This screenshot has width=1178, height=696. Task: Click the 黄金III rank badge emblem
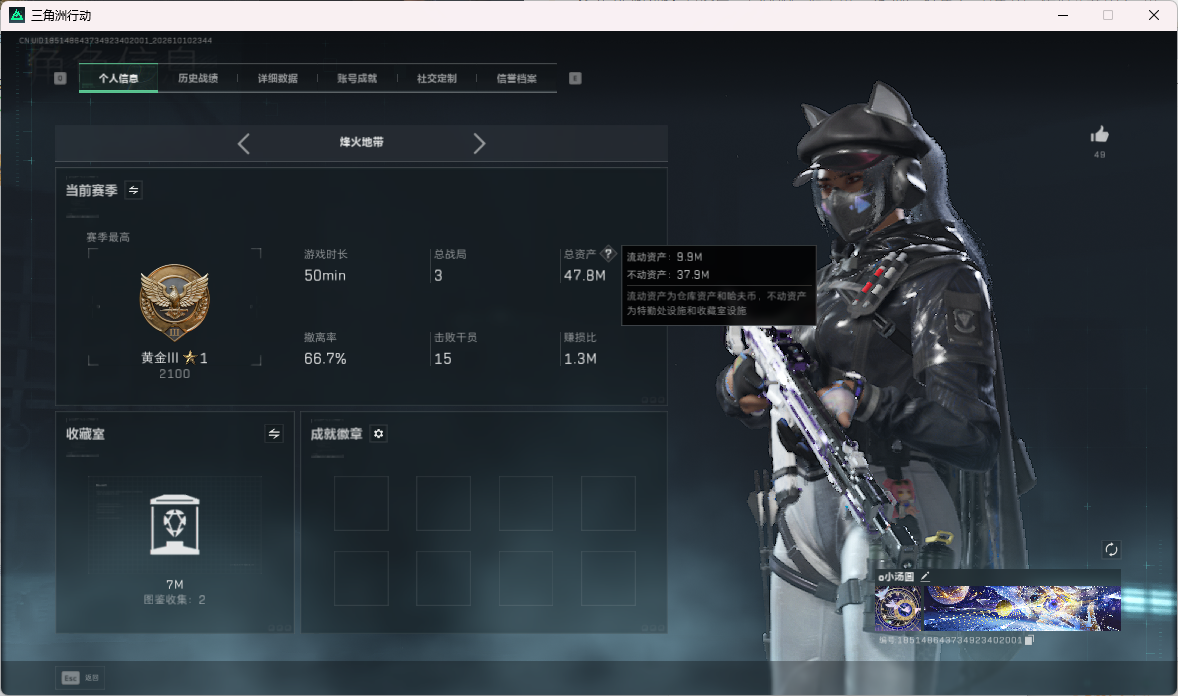click(x=174, y=303)
